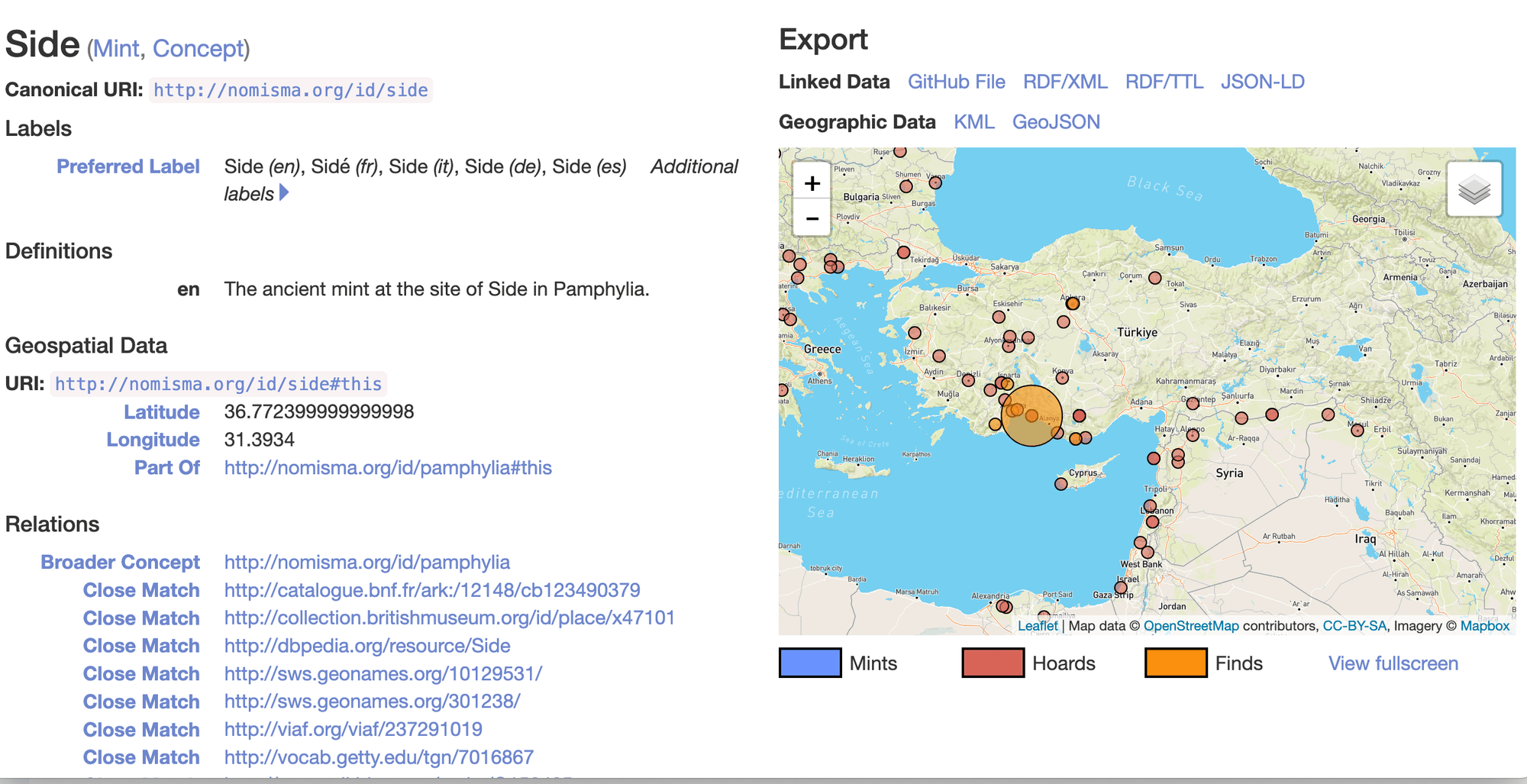Open the geospatial URI side#this
Screen dimensions: 1527x784
[218, 384]
